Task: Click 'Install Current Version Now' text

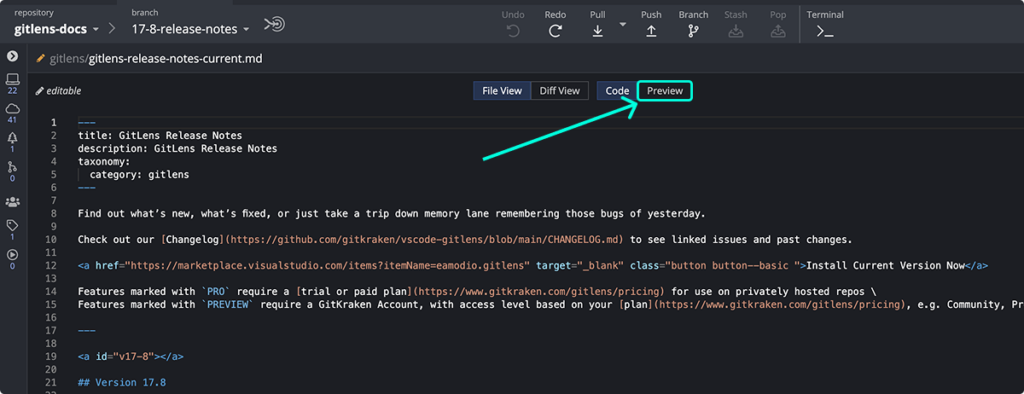Action: [886, 265]
